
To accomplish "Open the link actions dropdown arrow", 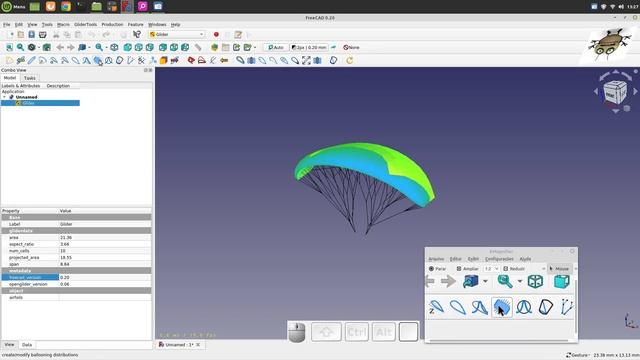I will [255, 48].
